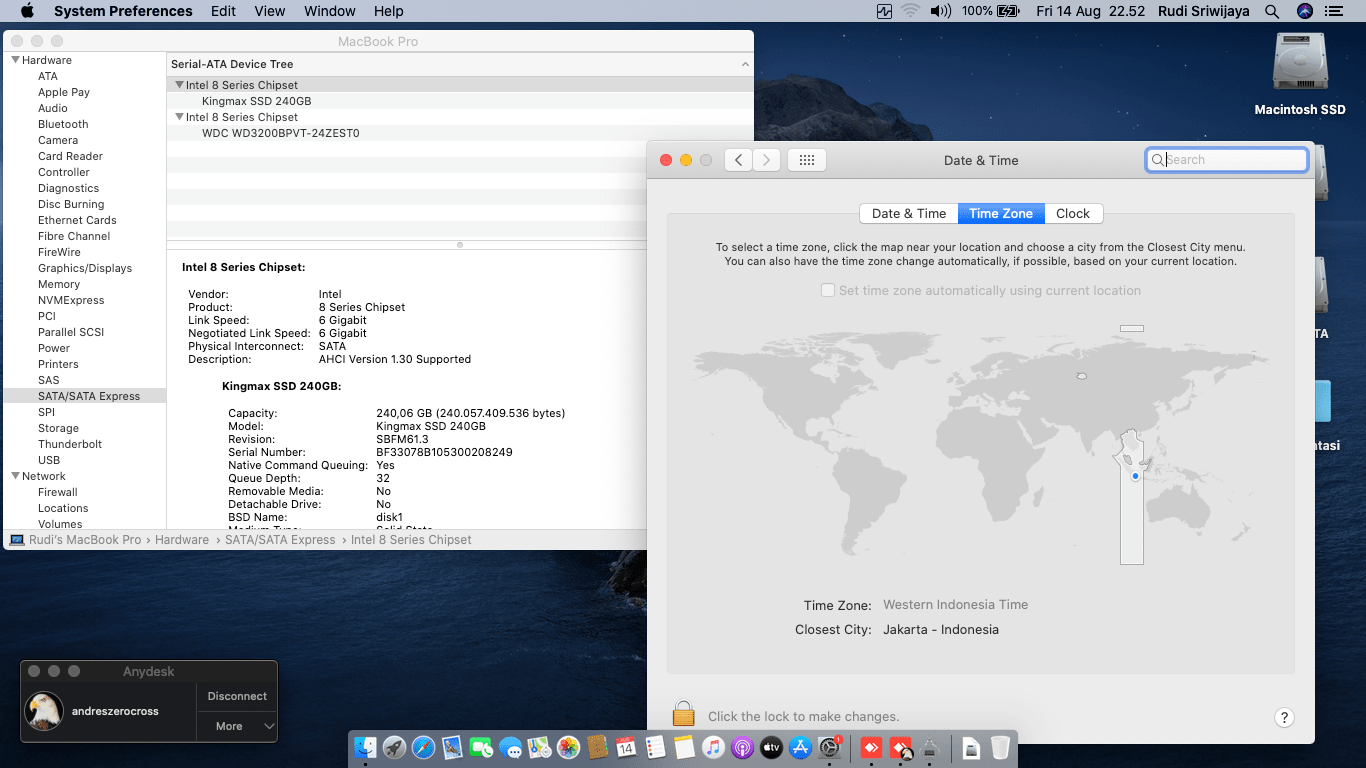Image resolution: width=1366 pixels, height=768 pixels.
Task: Click the Wi-Fi status icon
Action: 910,11
